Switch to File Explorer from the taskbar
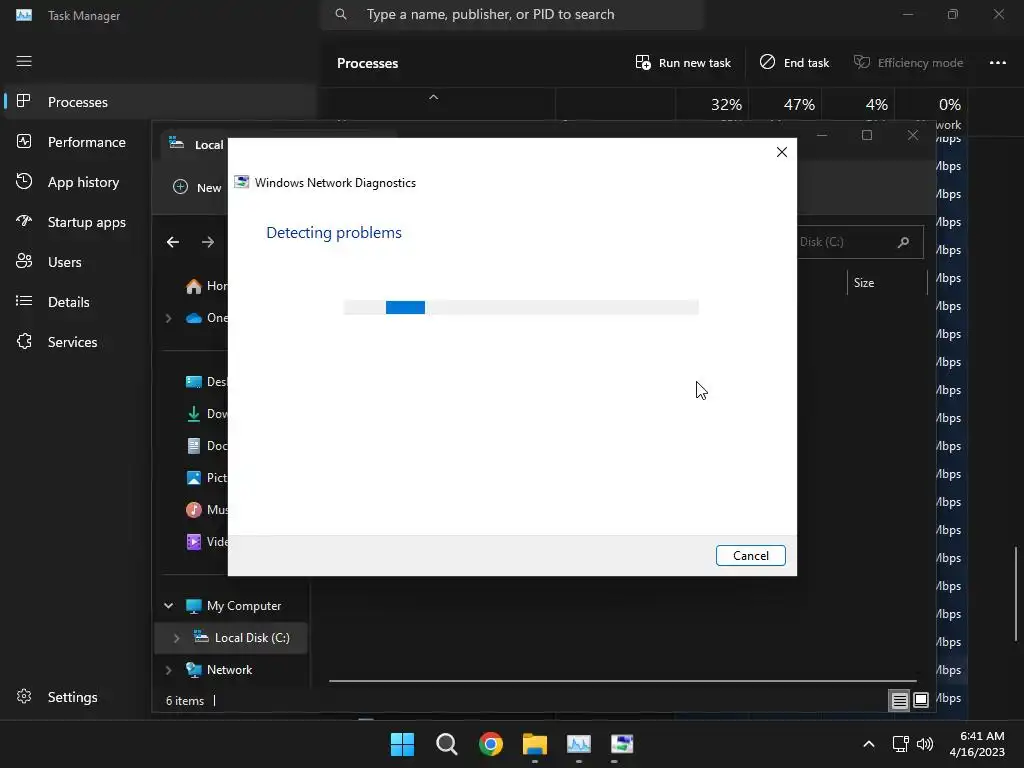Image resolution: width=1024 pixels, height=768 pixels. (535, 744)
